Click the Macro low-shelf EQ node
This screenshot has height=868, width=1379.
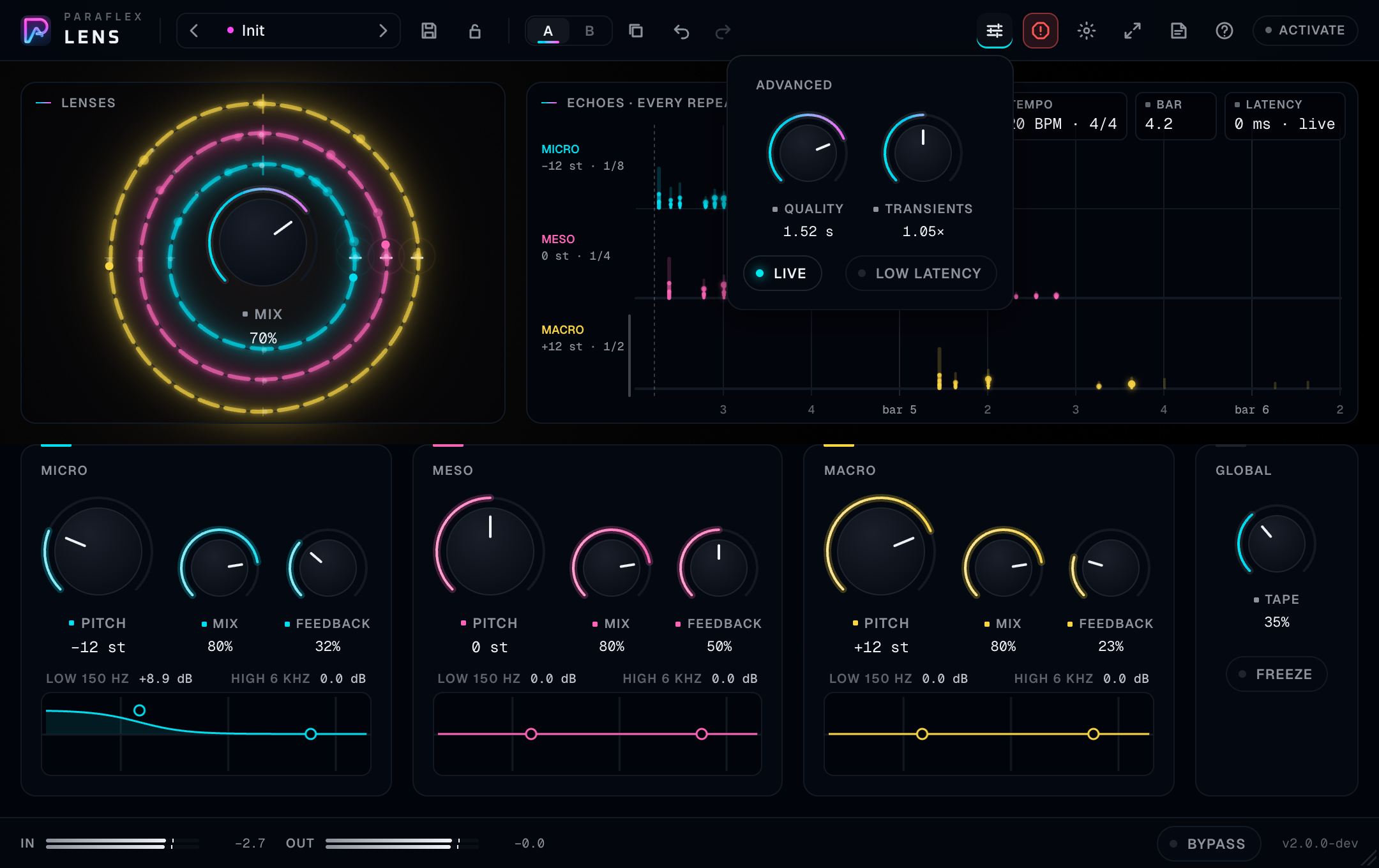click(x=922, y=734)
